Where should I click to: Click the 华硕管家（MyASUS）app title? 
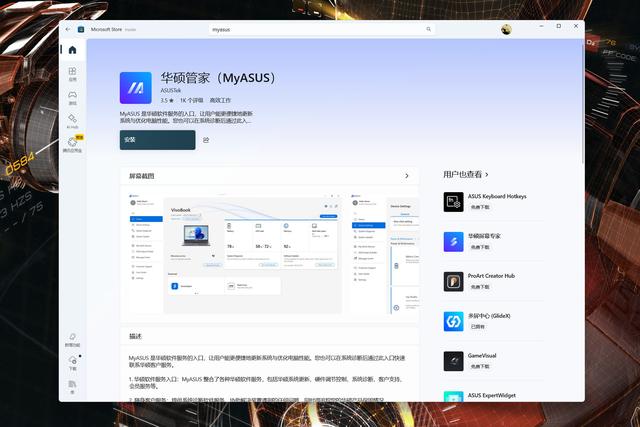click(x=218, y=78)
